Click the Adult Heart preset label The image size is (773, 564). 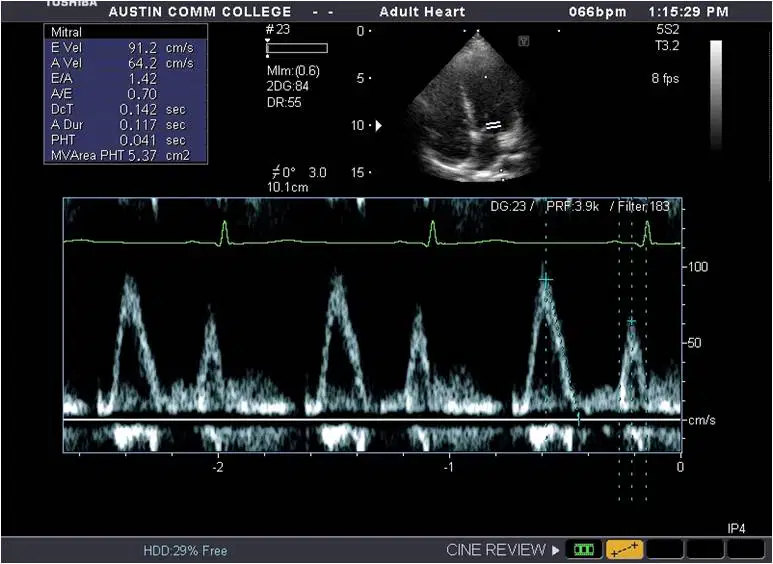tap(422, 11)
